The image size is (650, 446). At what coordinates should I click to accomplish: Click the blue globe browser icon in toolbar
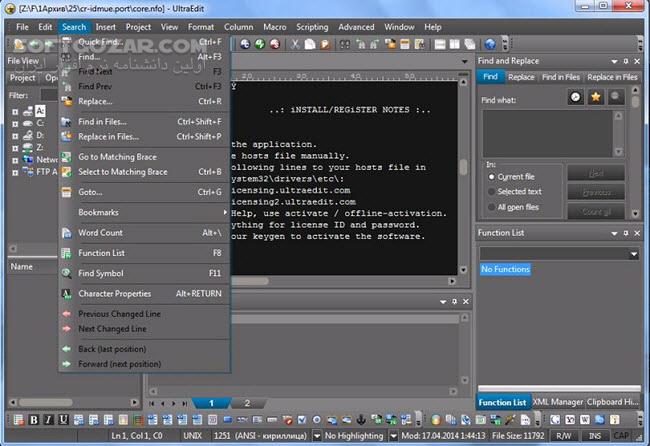pyautogui.click(x=490, y=44)
